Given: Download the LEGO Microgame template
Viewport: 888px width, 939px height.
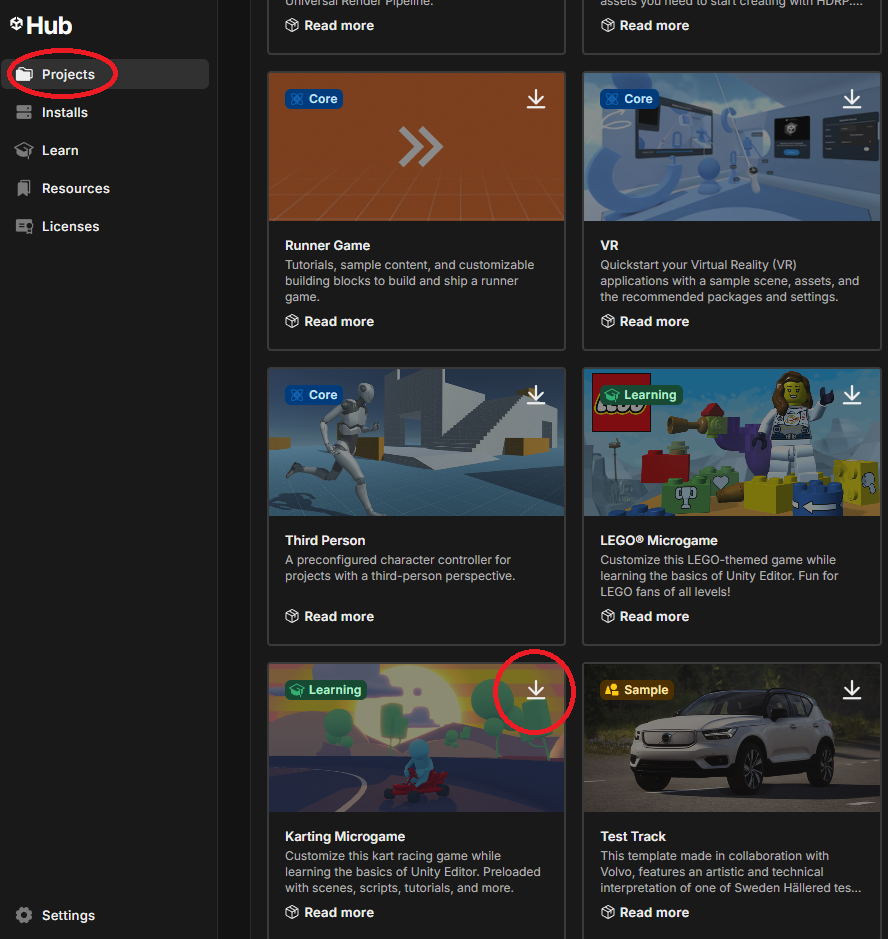Looking at the screenshot, I should click(851, 395).
